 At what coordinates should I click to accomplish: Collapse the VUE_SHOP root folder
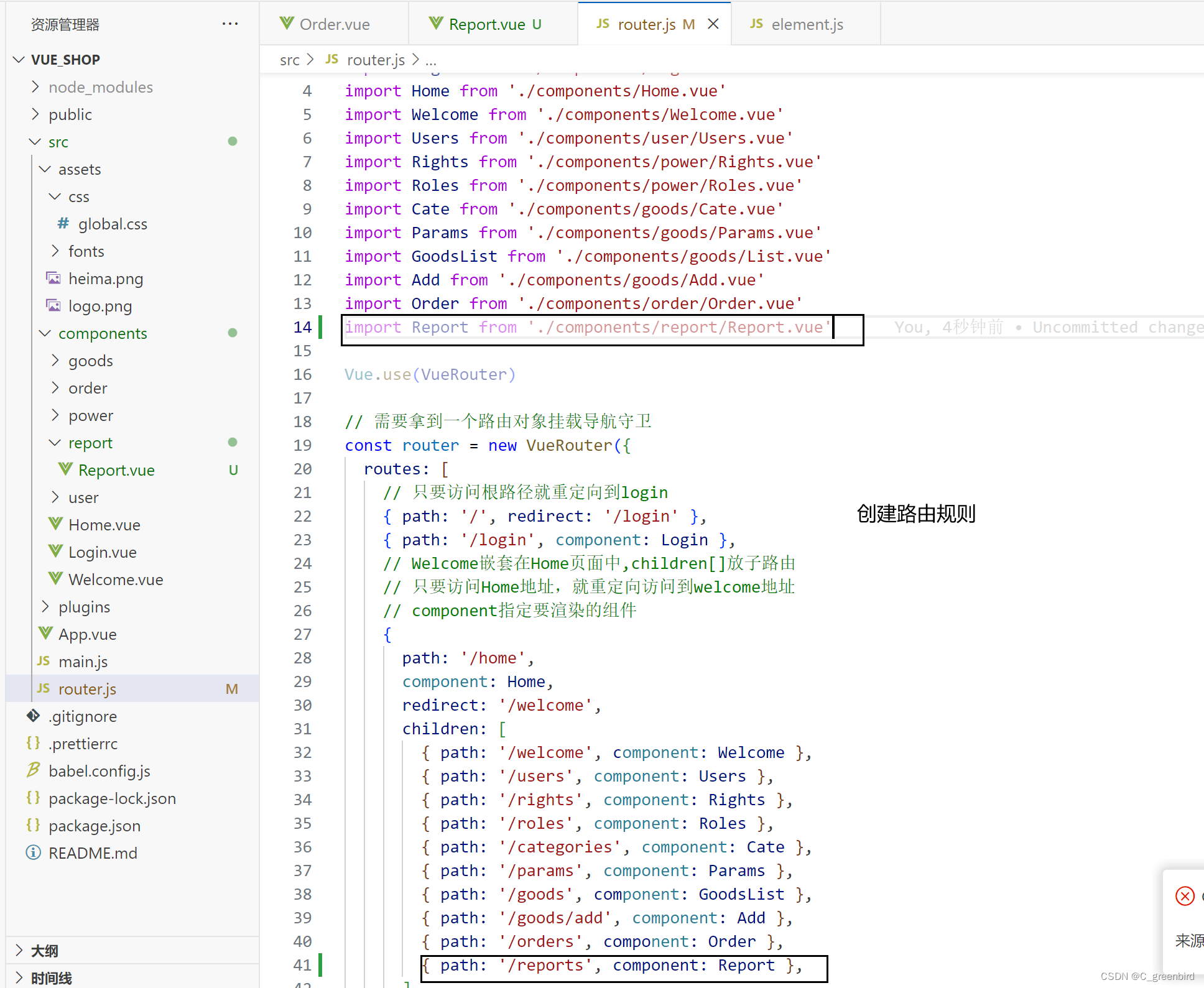pyautogui.click(x=19, y=59)
